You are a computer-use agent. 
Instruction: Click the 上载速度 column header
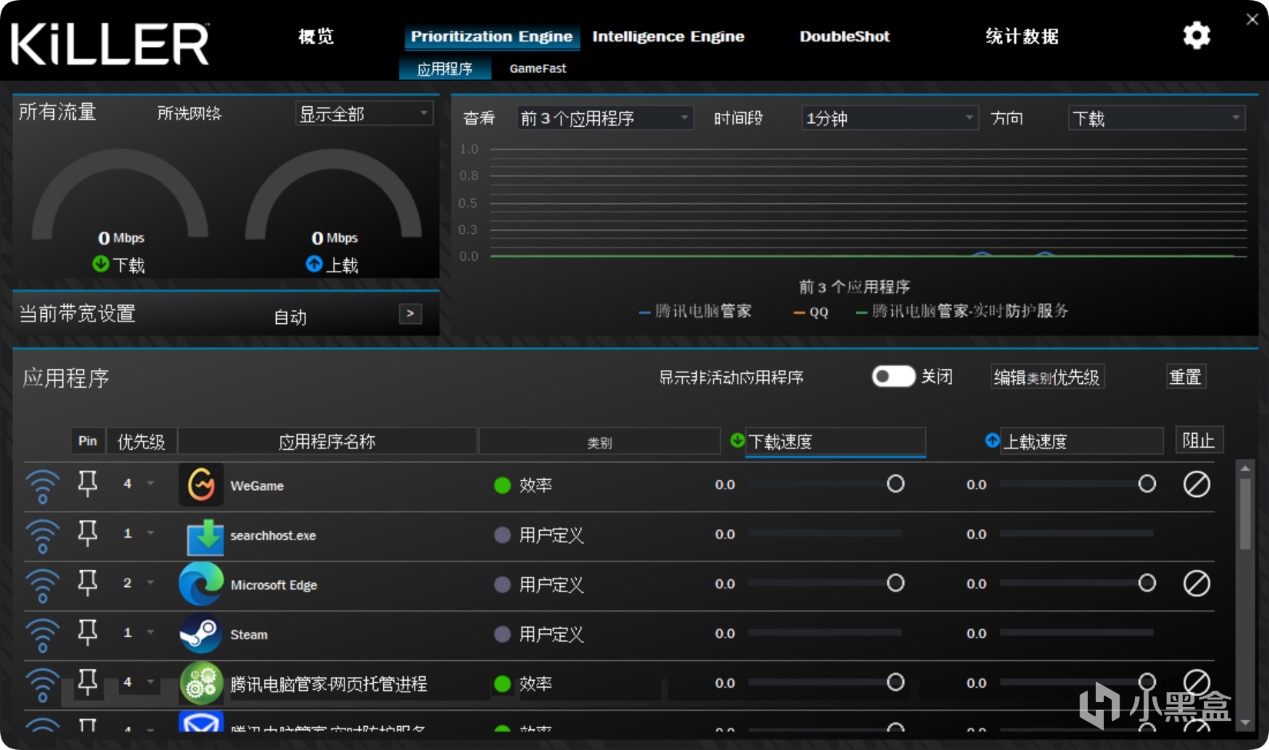[1082, 441]
